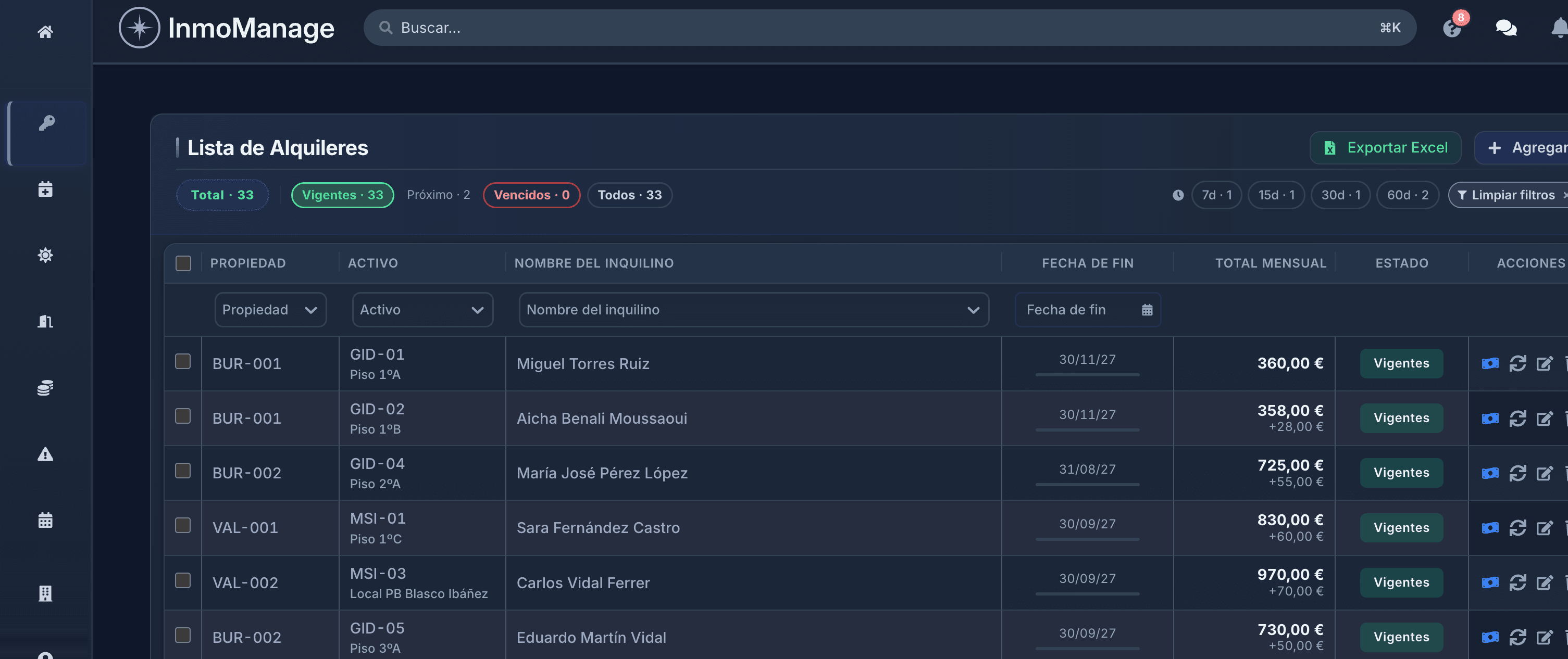Select the Todos · 33 filter tab
This screenshot has width=1568, height=659.
tap(629, 195)
